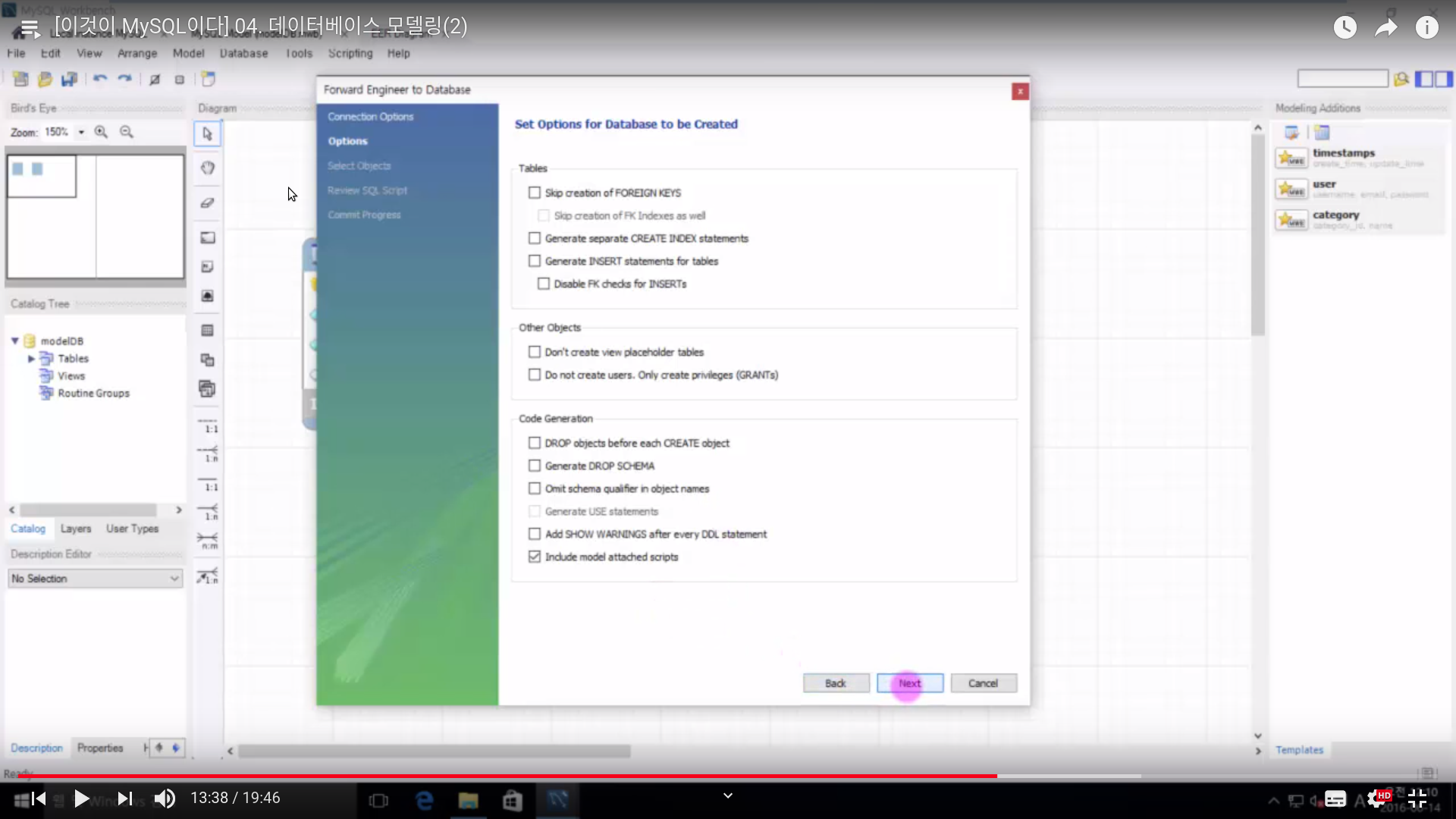This screenshot has height=819, width=1456.
Task: Select the eraser tool
Action: coord(207,202)
